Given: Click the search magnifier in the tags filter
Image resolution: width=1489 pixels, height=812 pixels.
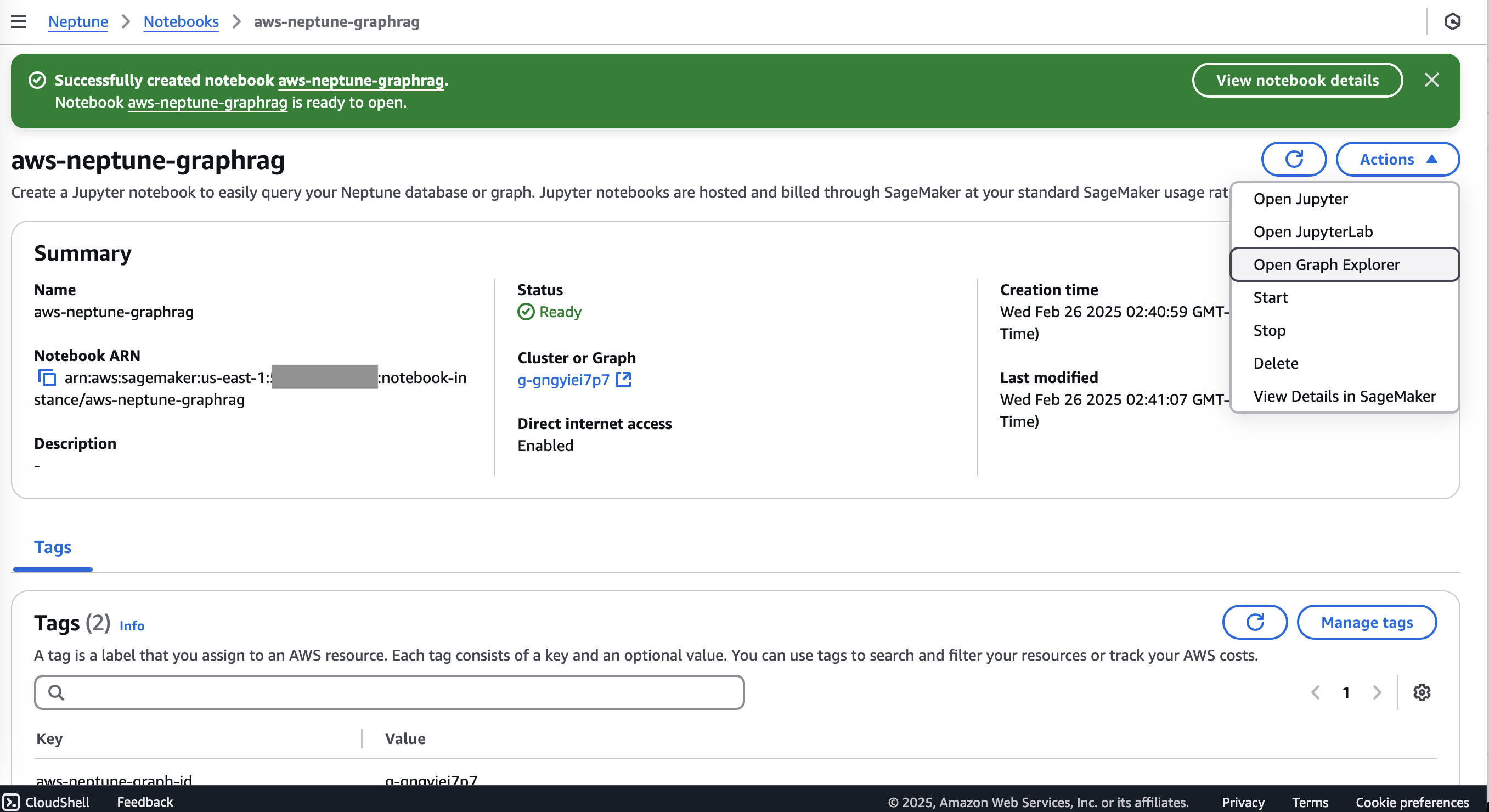Looking at the screenshot, I should point(56,692).
